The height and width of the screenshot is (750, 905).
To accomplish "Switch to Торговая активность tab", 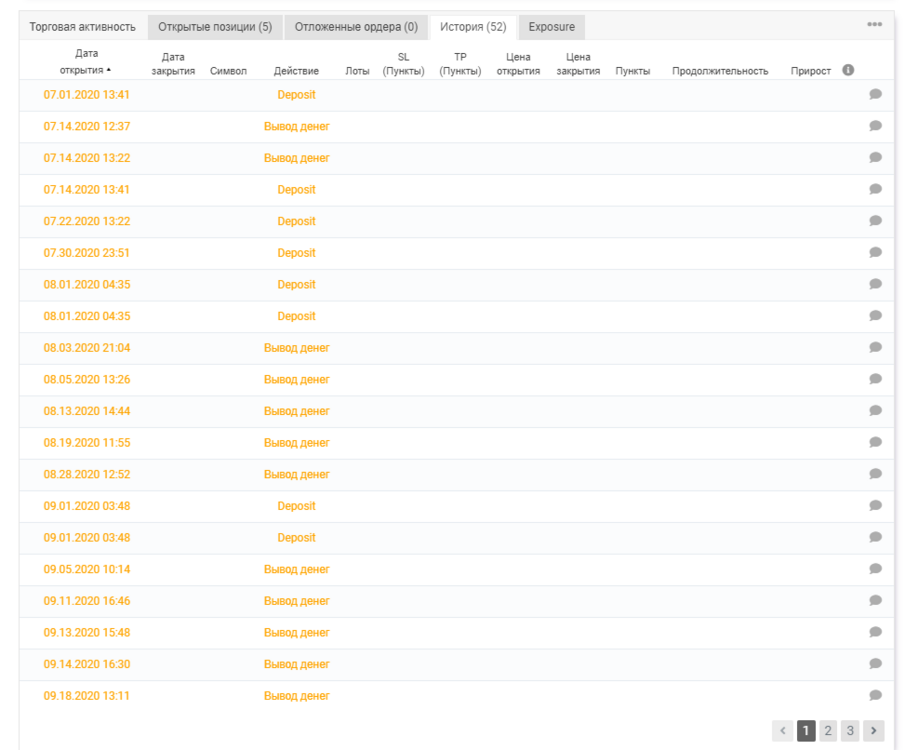I will point(83,27).
